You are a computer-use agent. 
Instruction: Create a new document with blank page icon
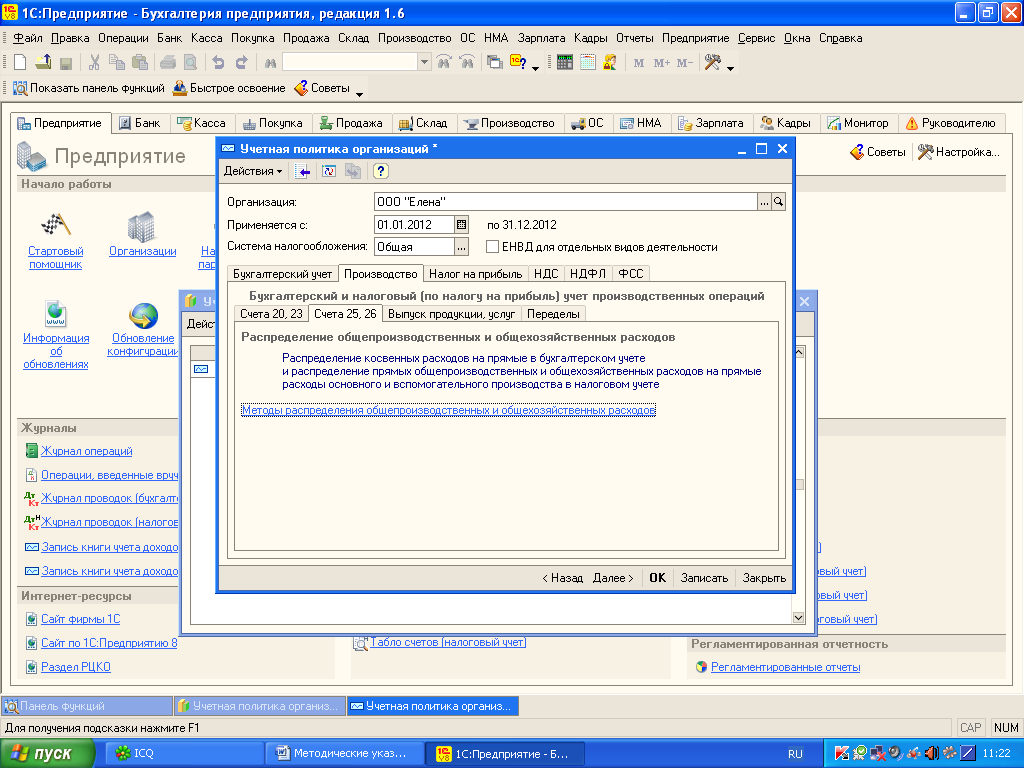click(x=20, y=63)
